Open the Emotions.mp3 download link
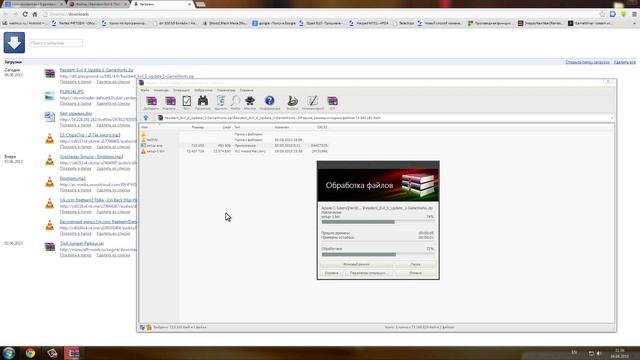Screen dimensions: 640x360 (73, 178)
